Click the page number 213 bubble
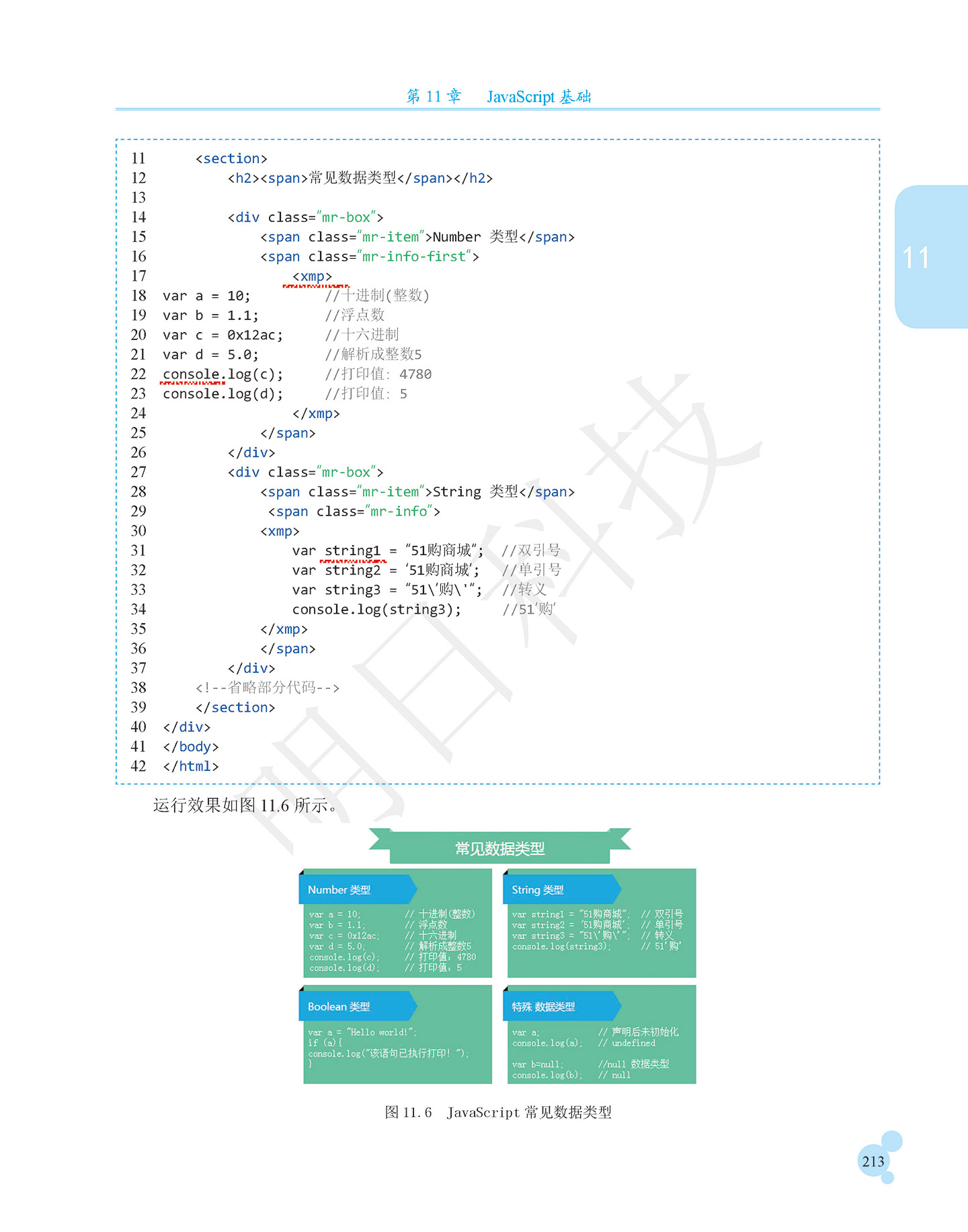This screenshot has height=1232, width=968. 873,1161
